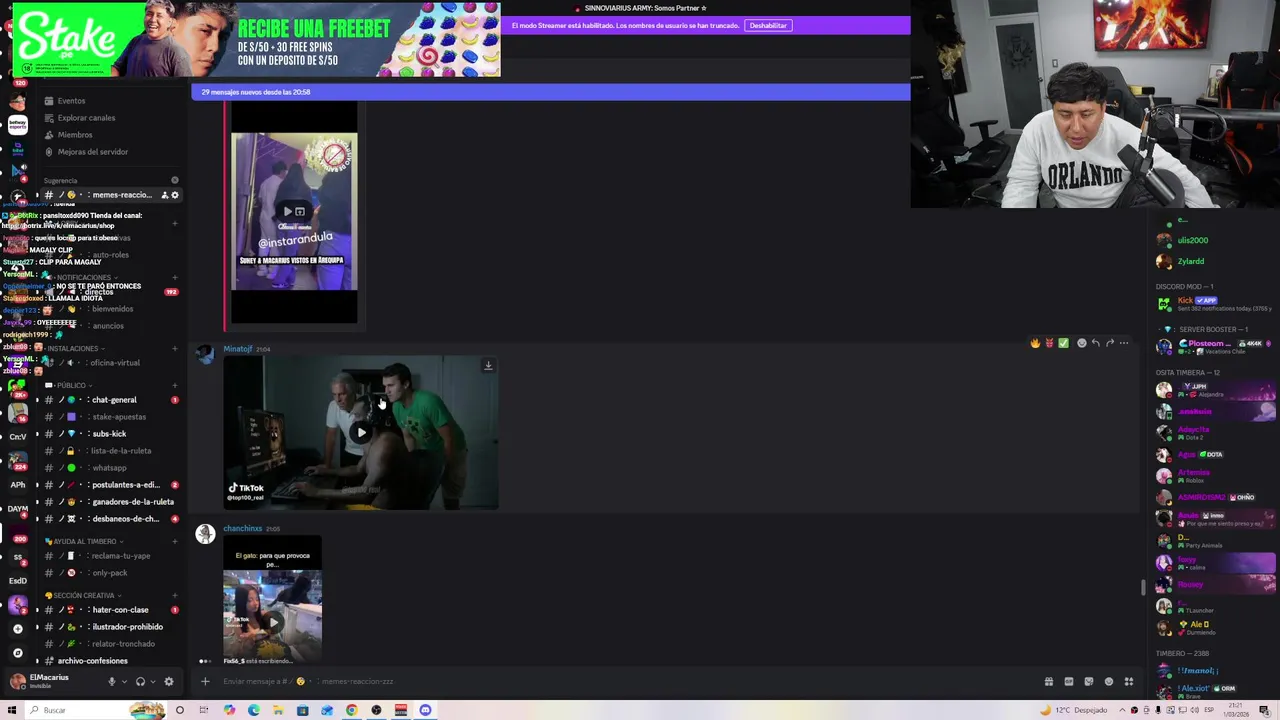1280x720 pixels.
Task: Click invite icon on memes-reaccion channel
Action: tap(164, 195)
